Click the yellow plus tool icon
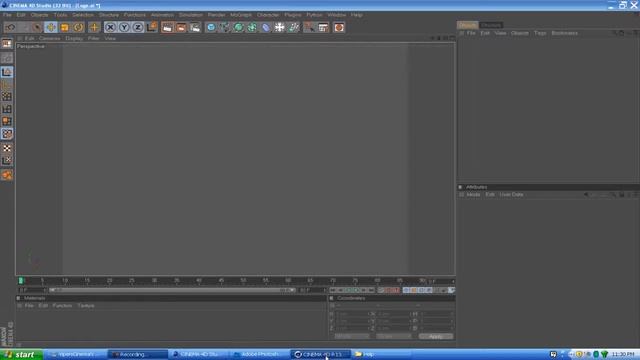Screen dimensions: 640x360 (94, 27)
